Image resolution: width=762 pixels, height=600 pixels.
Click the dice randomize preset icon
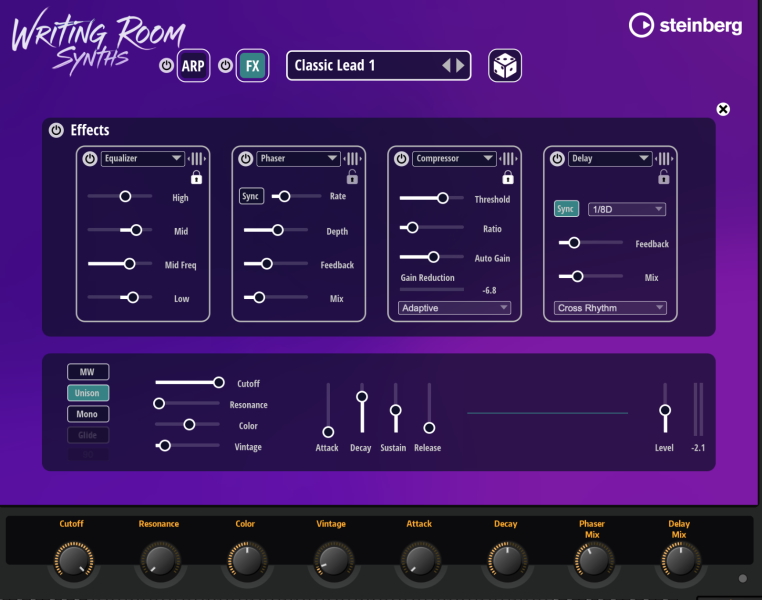click(504, 66)
